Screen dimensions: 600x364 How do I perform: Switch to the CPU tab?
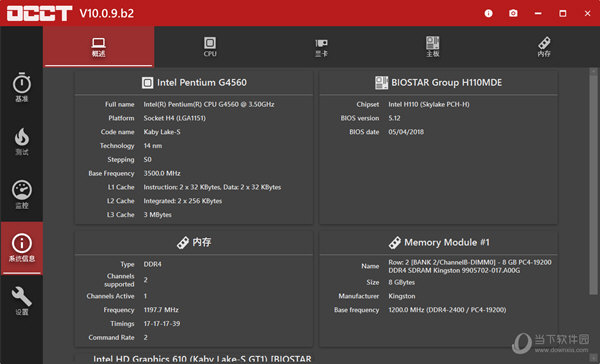point(210,47)
